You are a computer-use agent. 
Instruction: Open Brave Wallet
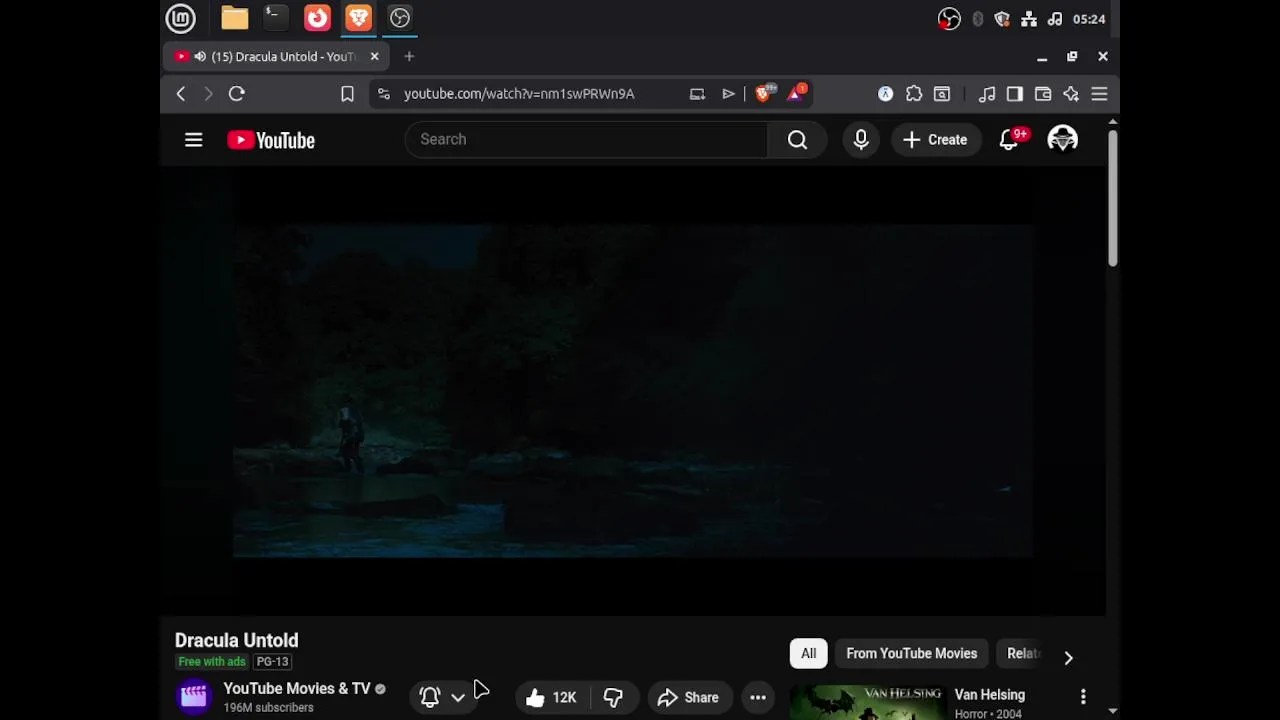pos(1043,93)
